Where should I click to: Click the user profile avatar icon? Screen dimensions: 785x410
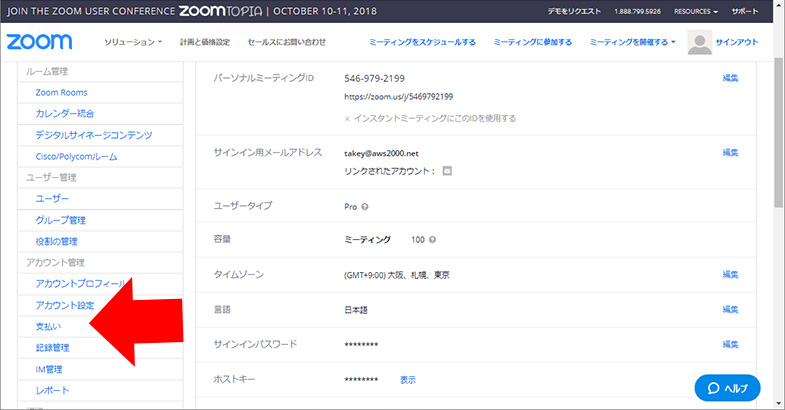pyautogui.click(x=701, y=43)
